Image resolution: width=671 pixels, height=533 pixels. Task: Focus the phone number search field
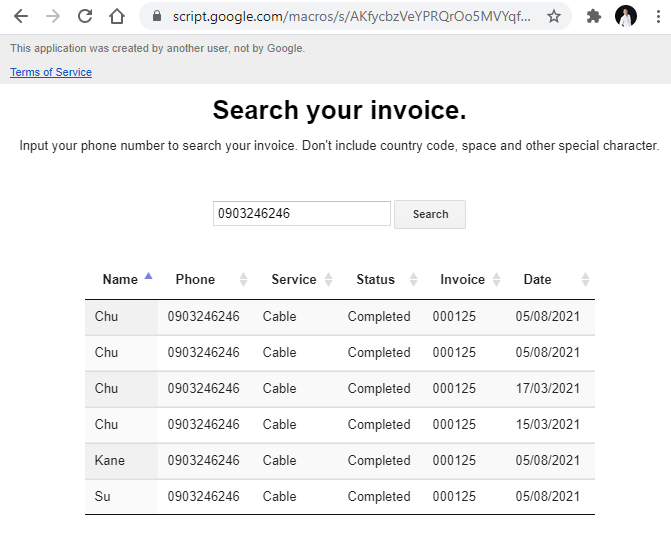coord(301,213)
